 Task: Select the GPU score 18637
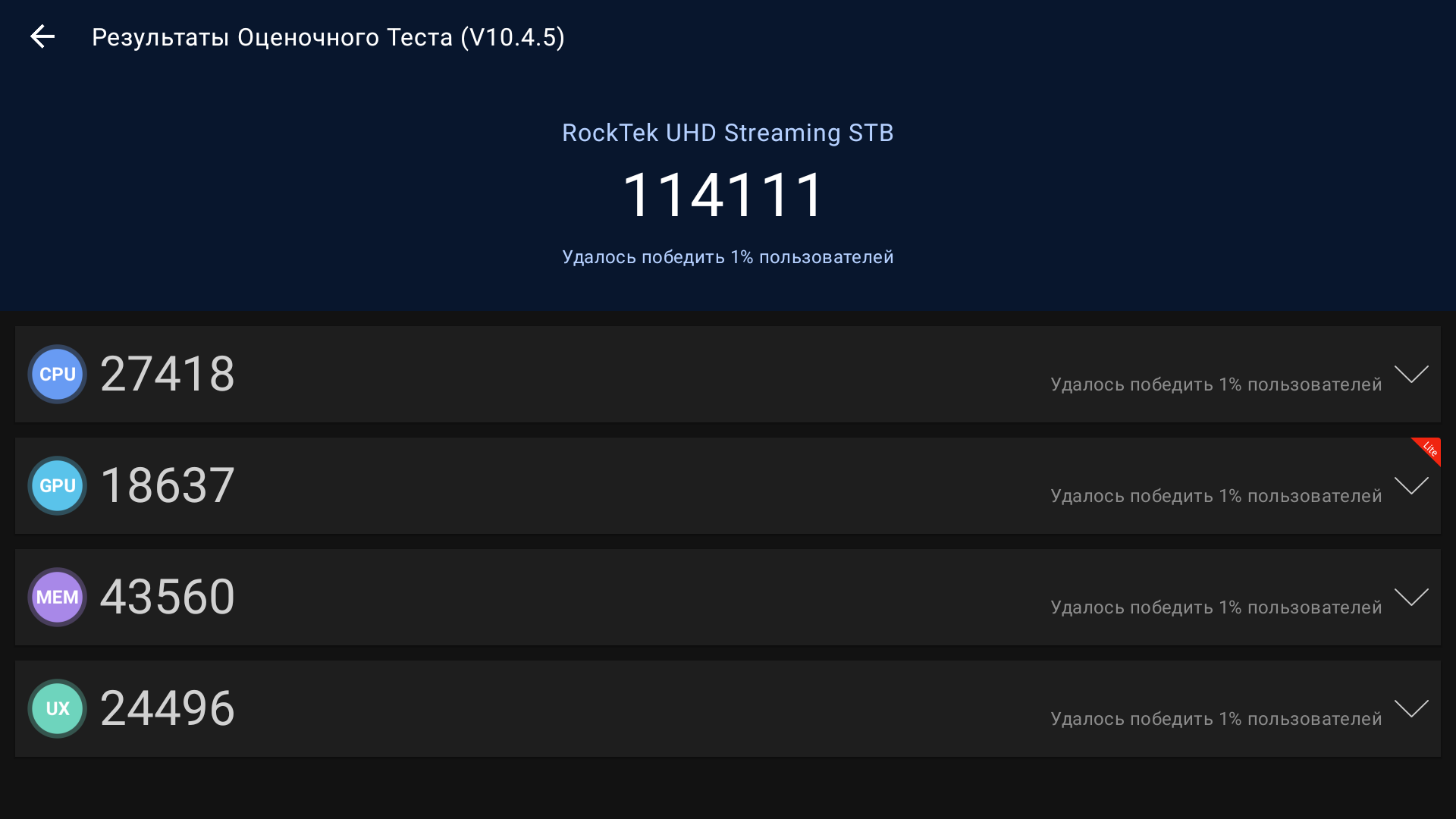(167, 485)
